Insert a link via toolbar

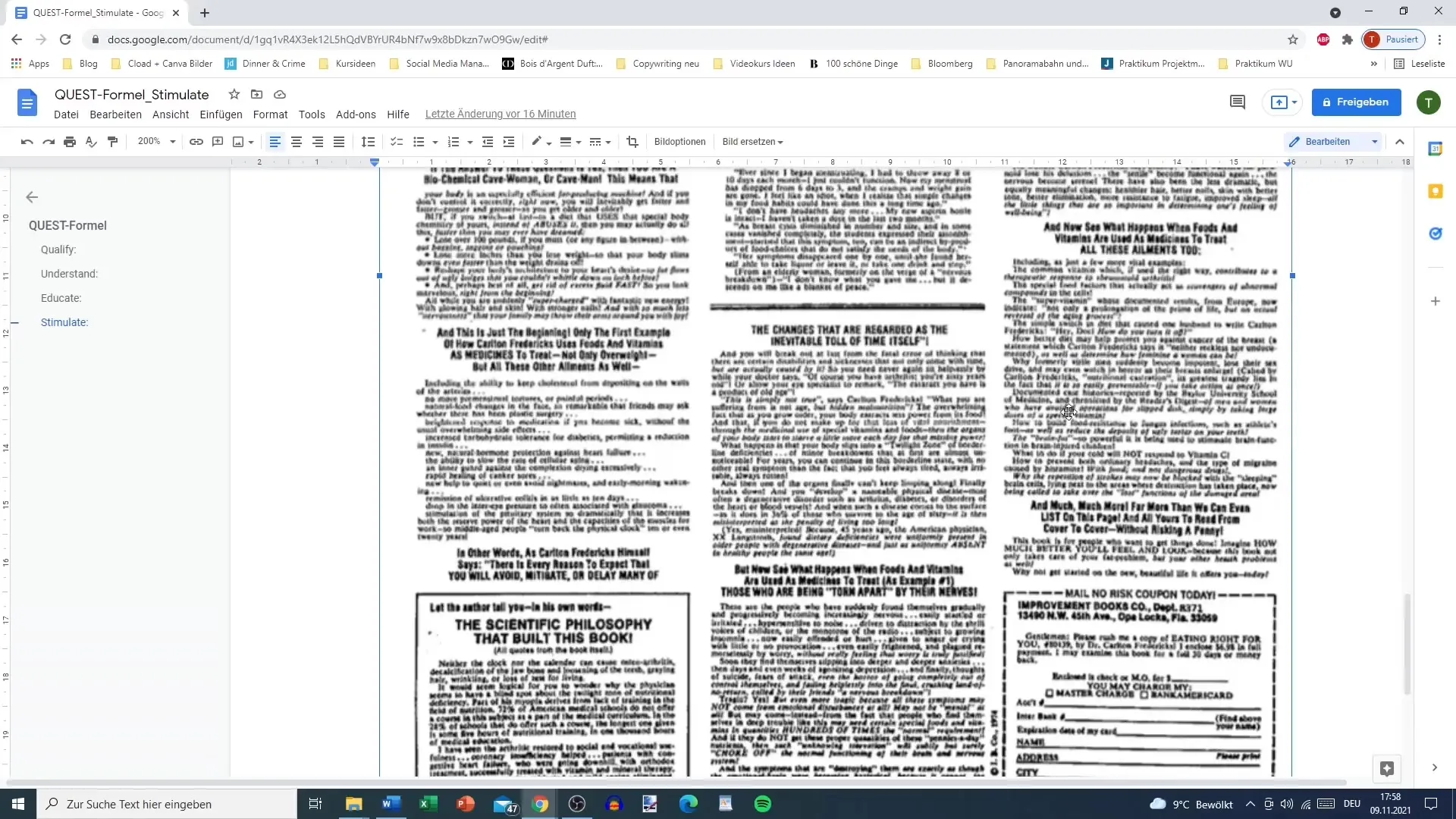(x=196, y=142)
